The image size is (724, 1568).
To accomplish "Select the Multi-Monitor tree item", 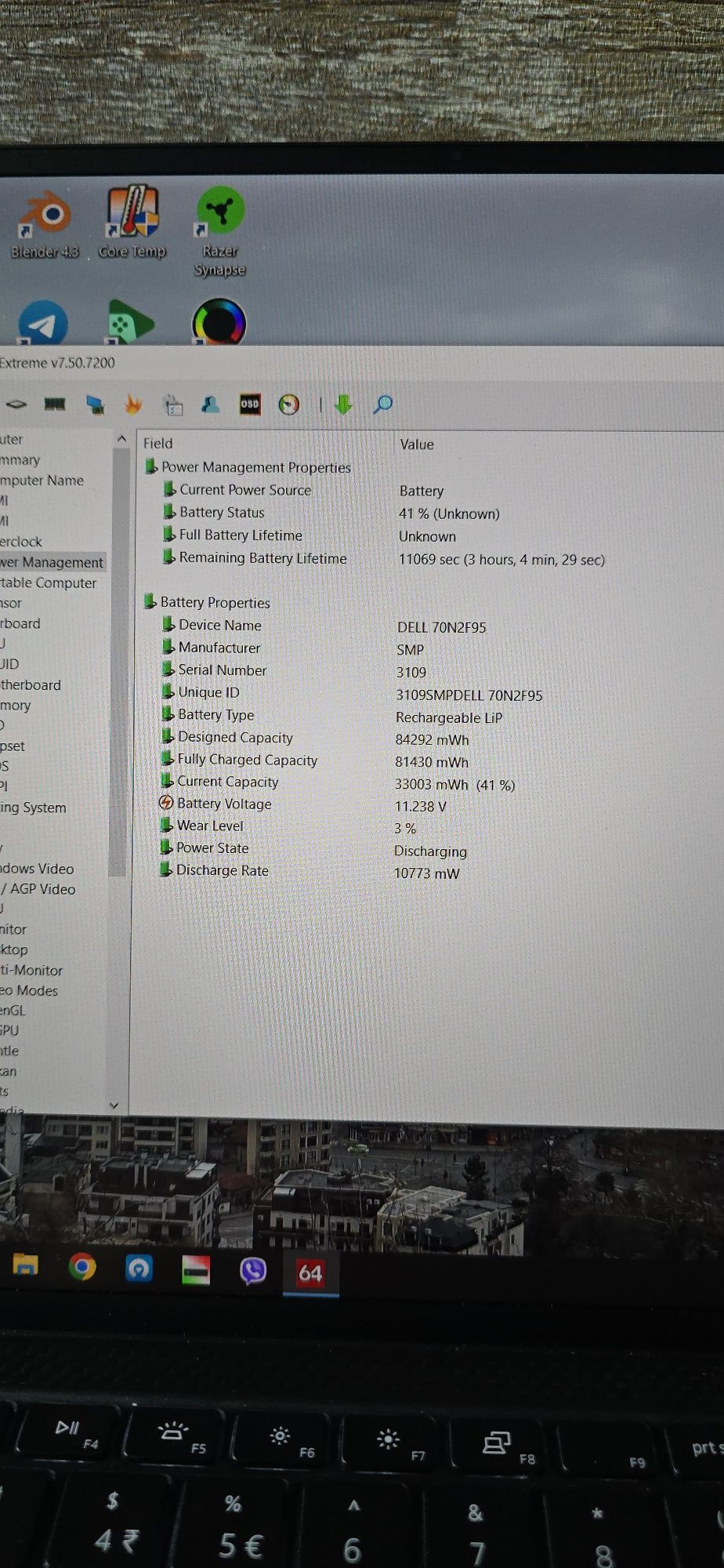I will [x=31, y=970].
